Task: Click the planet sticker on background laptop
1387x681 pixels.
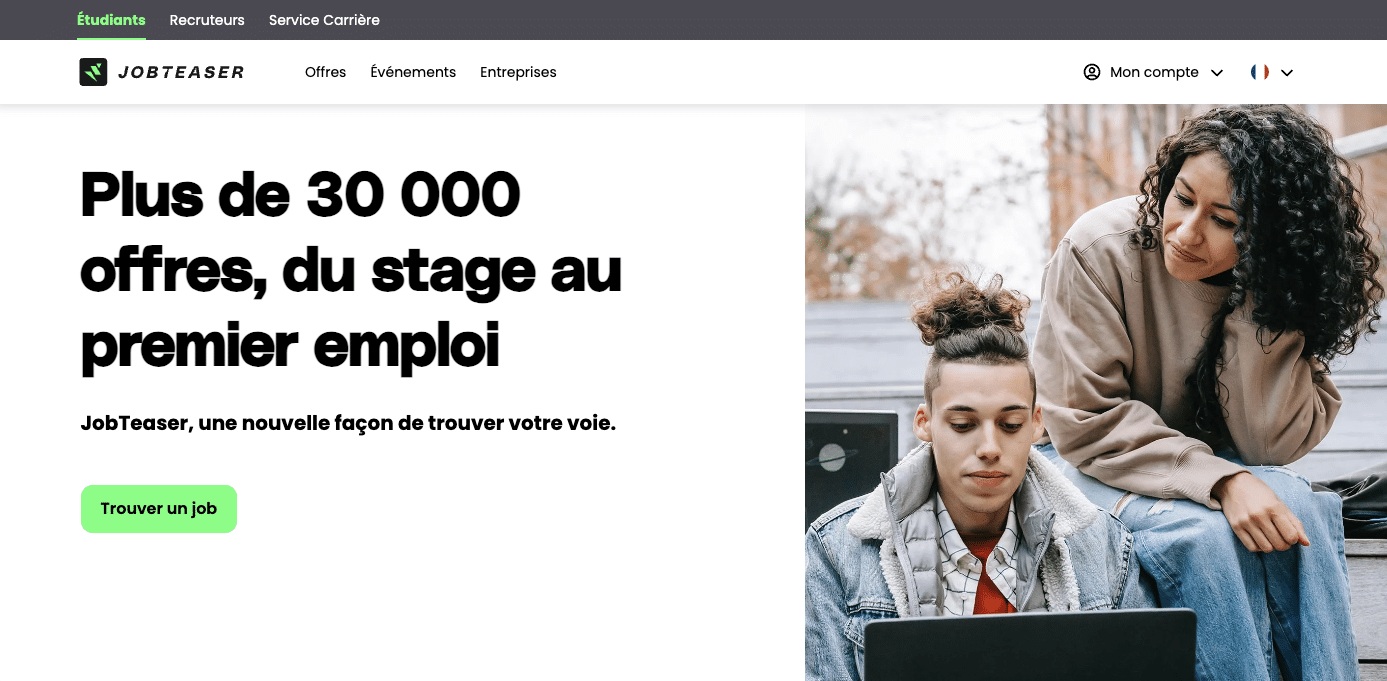Action: (833, 457)
